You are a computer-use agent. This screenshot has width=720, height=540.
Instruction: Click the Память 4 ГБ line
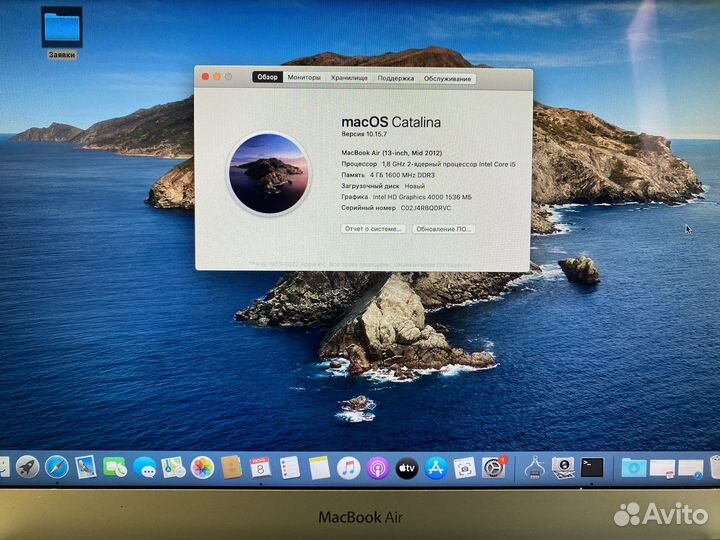[388, 175]
